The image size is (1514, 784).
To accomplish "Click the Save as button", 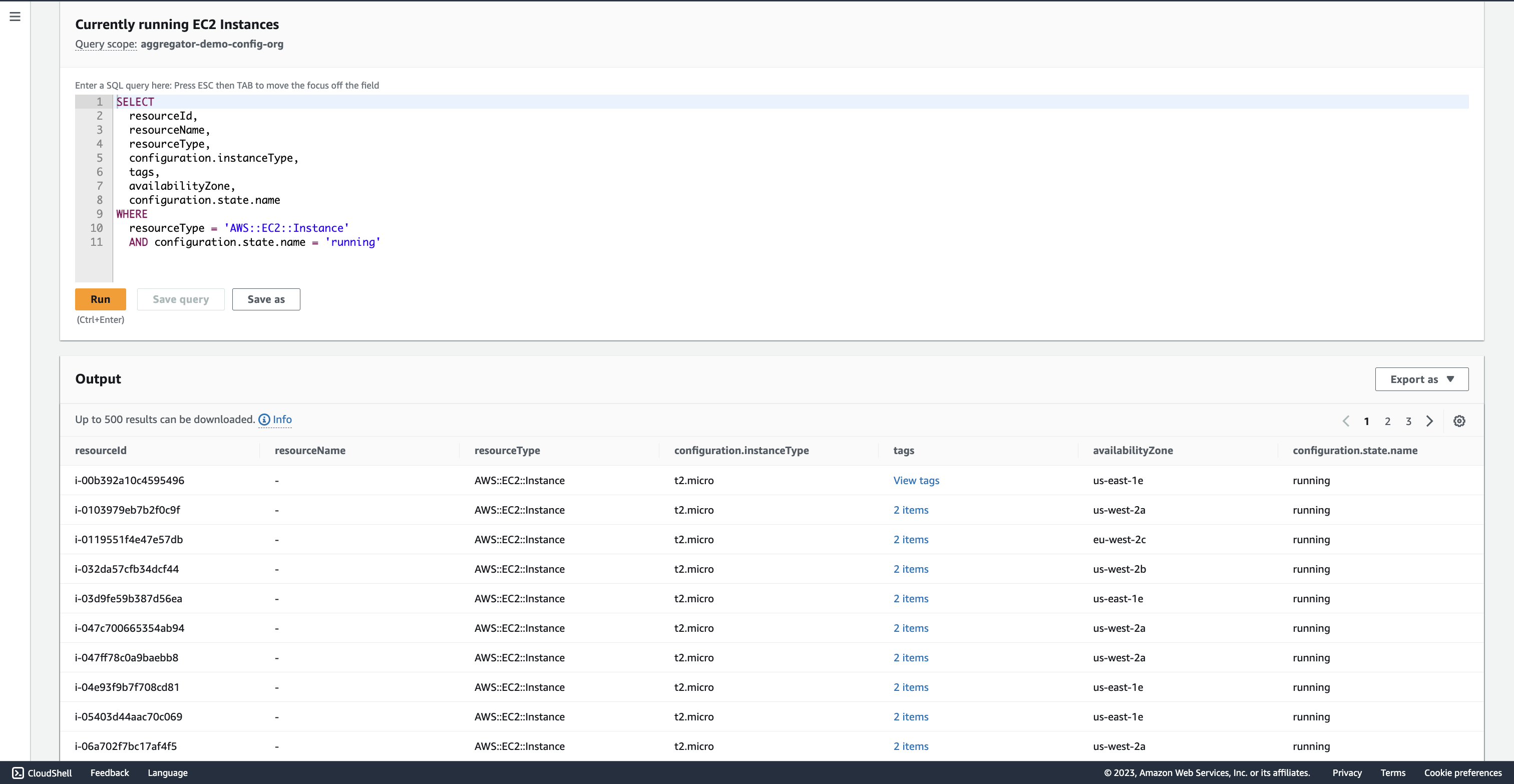I will click(x=266, y=299).
